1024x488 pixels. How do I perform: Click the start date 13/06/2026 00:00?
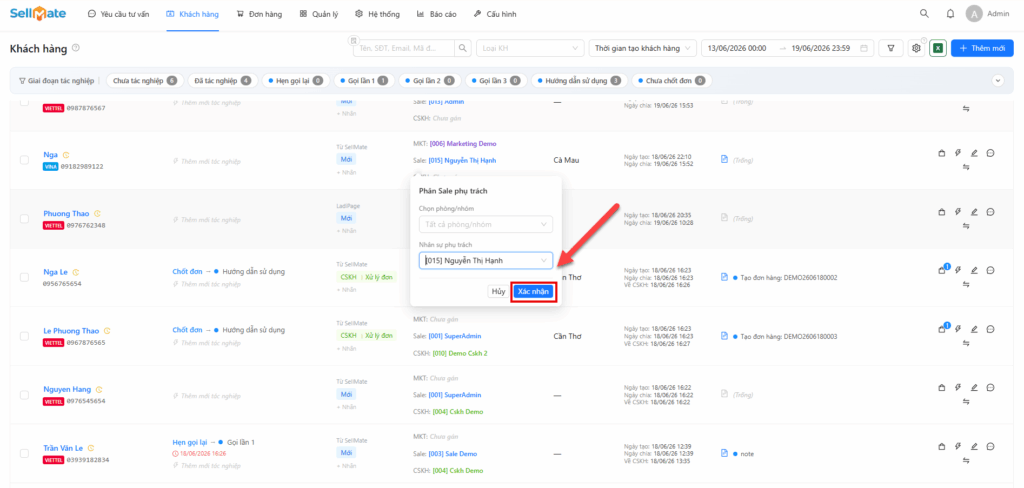pyautogui.click(x=737, y=48)
